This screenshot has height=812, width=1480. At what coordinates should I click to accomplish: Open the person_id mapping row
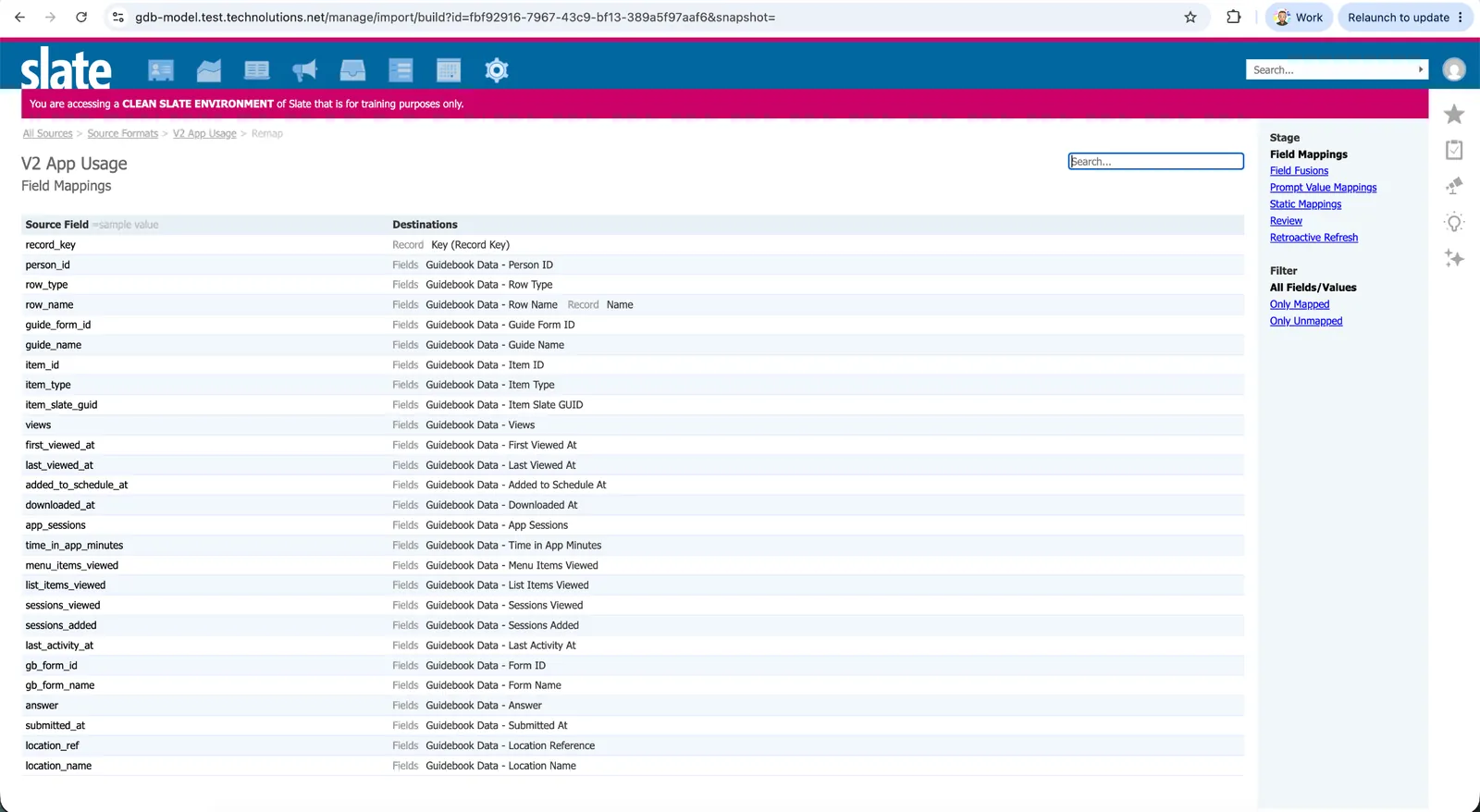click(x=633, y=265)
